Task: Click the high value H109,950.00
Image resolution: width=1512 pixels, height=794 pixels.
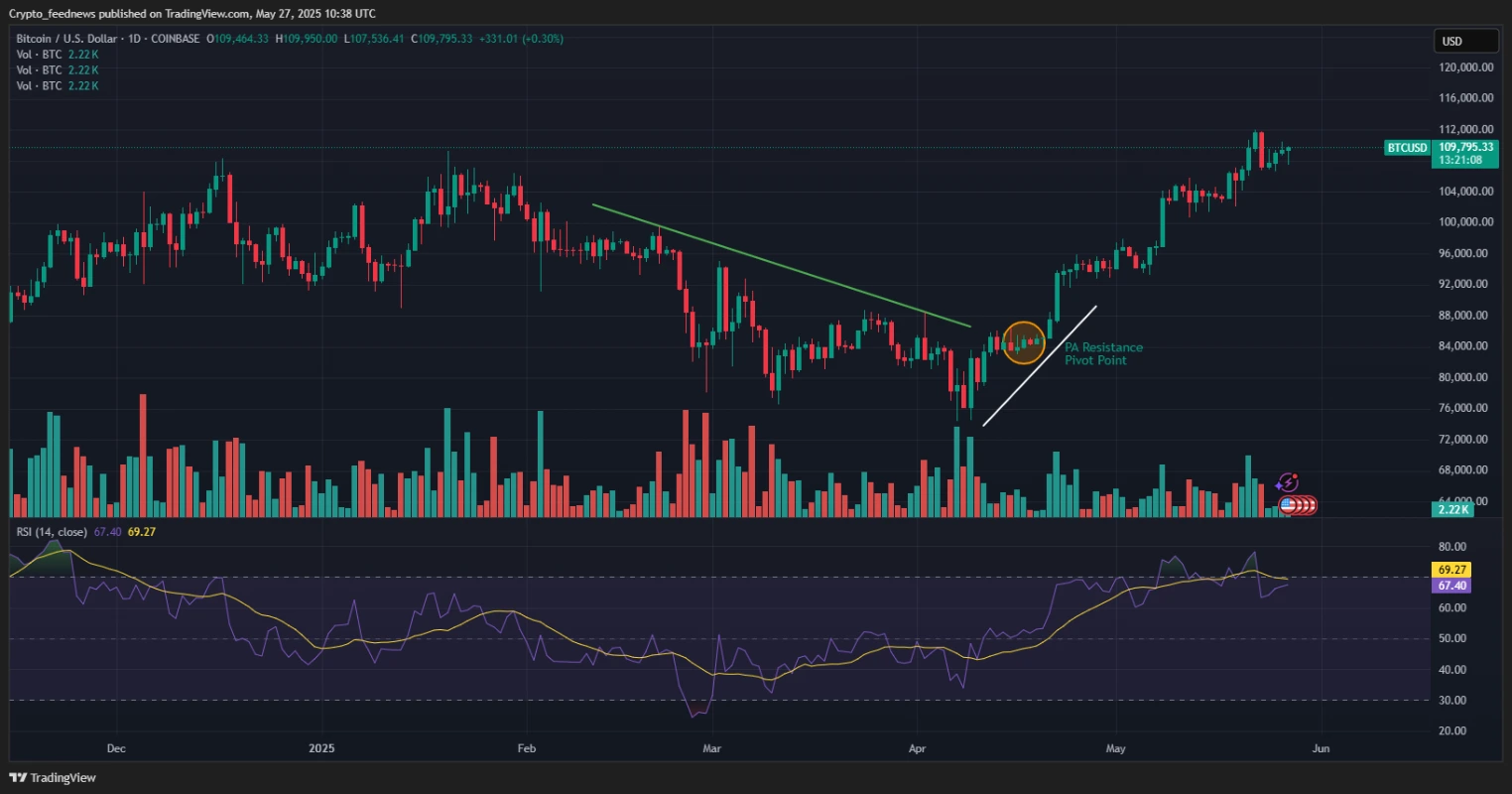Action: coord(306,39)
